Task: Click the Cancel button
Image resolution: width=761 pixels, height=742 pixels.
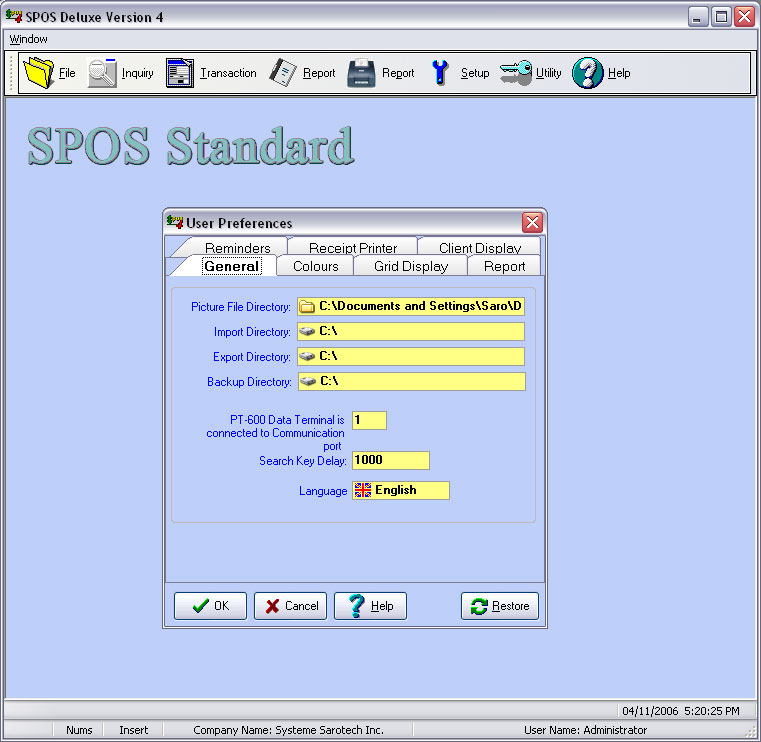Action: [x=290, y=606]
